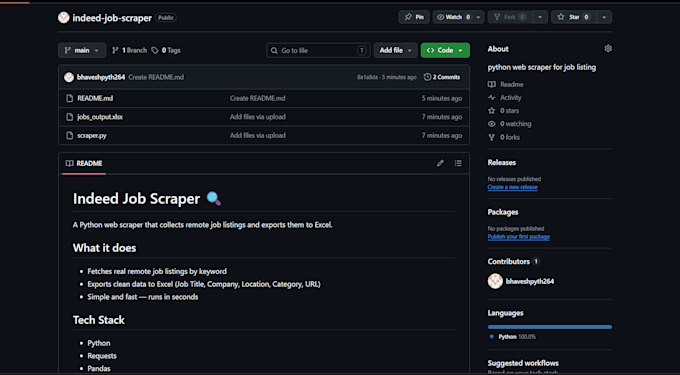Edit the README with the pencil icon
The width and height of the screenshot is (680, 375).
[x=440, y=163]
